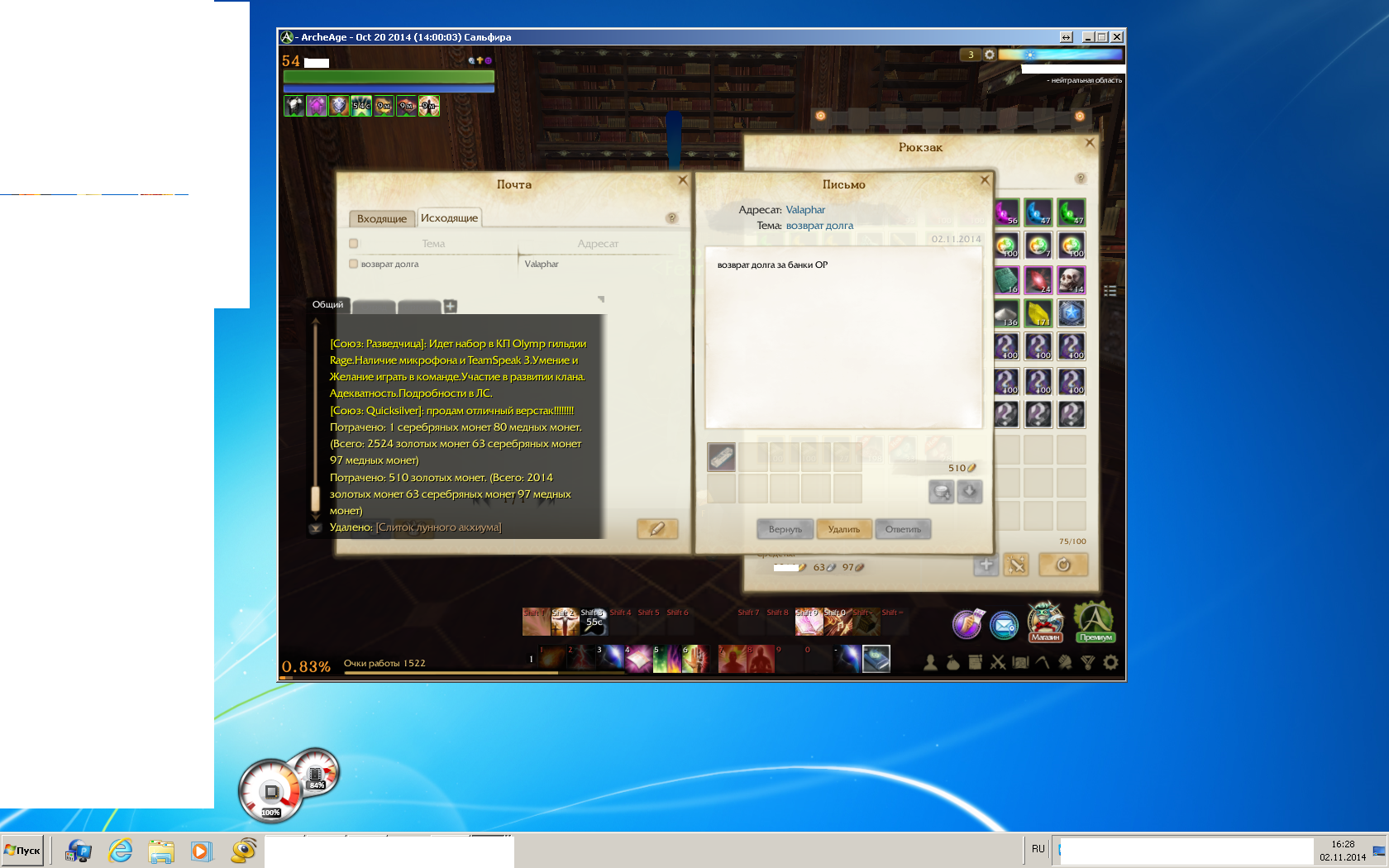Click the list toggle icon beside the backpack
The width and height of the screenshot is (1389, 868).
[x=1110, y=291]
